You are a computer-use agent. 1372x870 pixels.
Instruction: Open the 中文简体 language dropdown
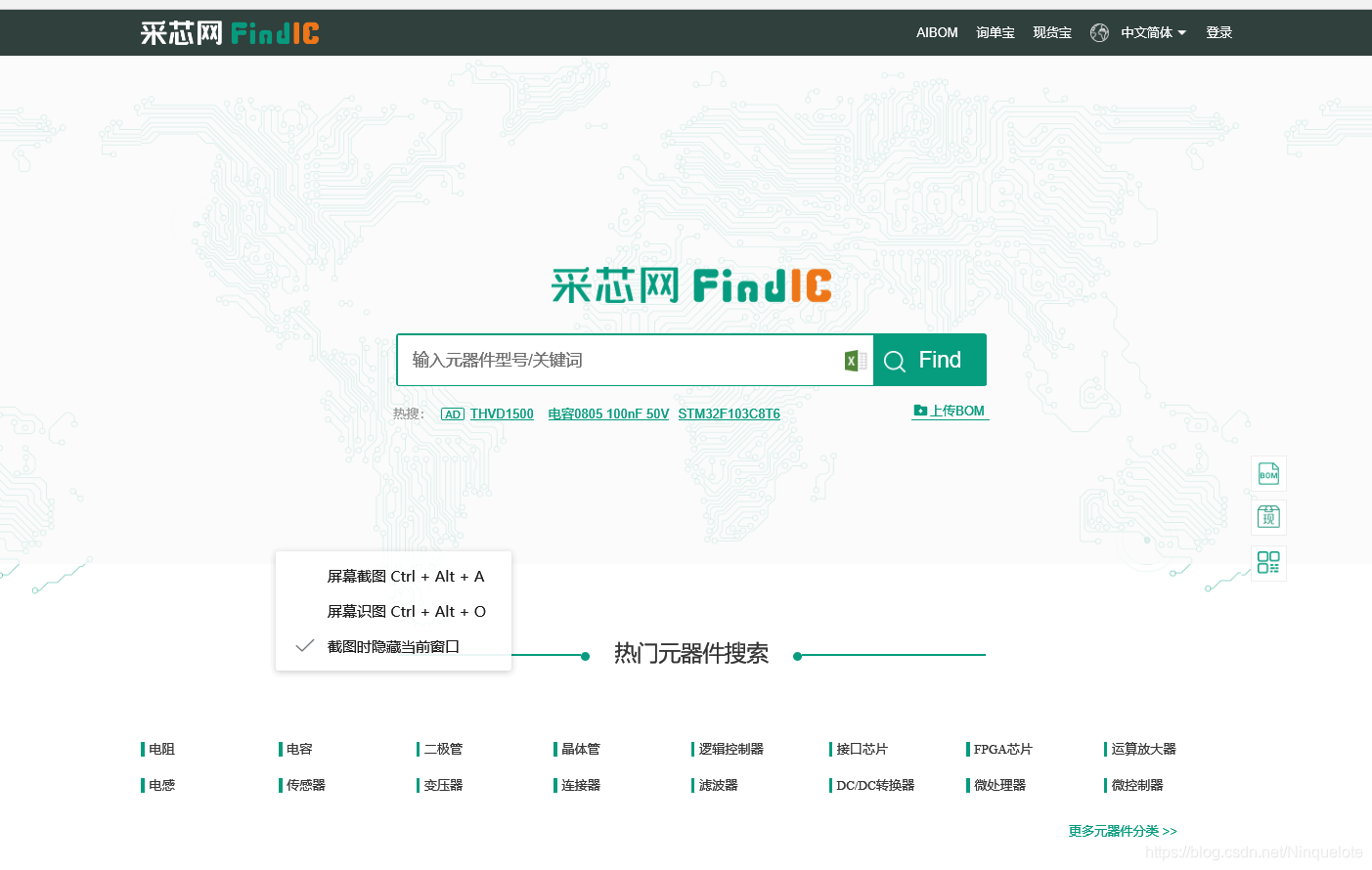click(1153, 32)
